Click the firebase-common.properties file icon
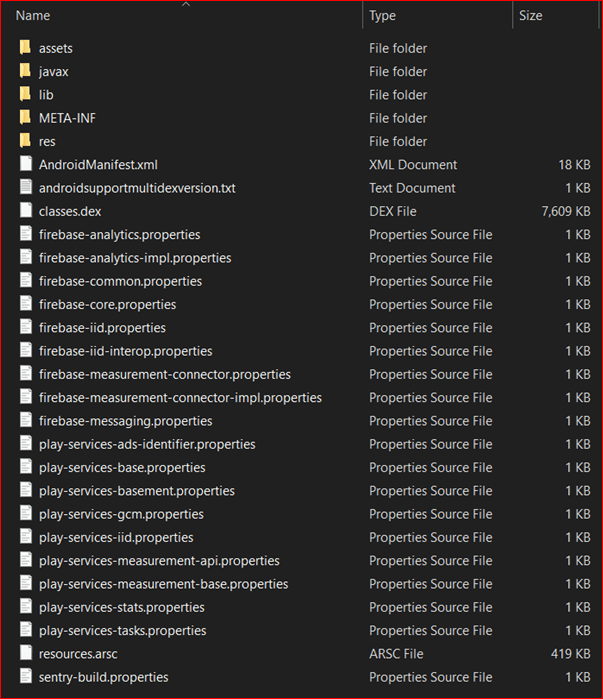This screenshot has width=603, height=699. pos(26,280)
